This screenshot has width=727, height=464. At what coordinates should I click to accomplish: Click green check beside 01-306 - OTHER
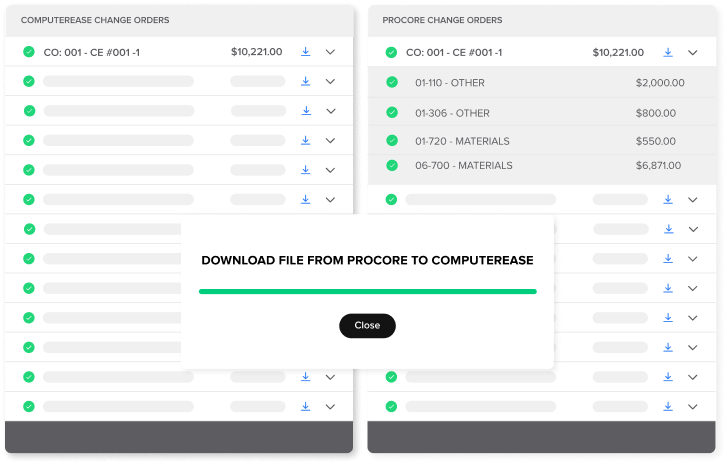pyautogui.click(x=392, y=113)
